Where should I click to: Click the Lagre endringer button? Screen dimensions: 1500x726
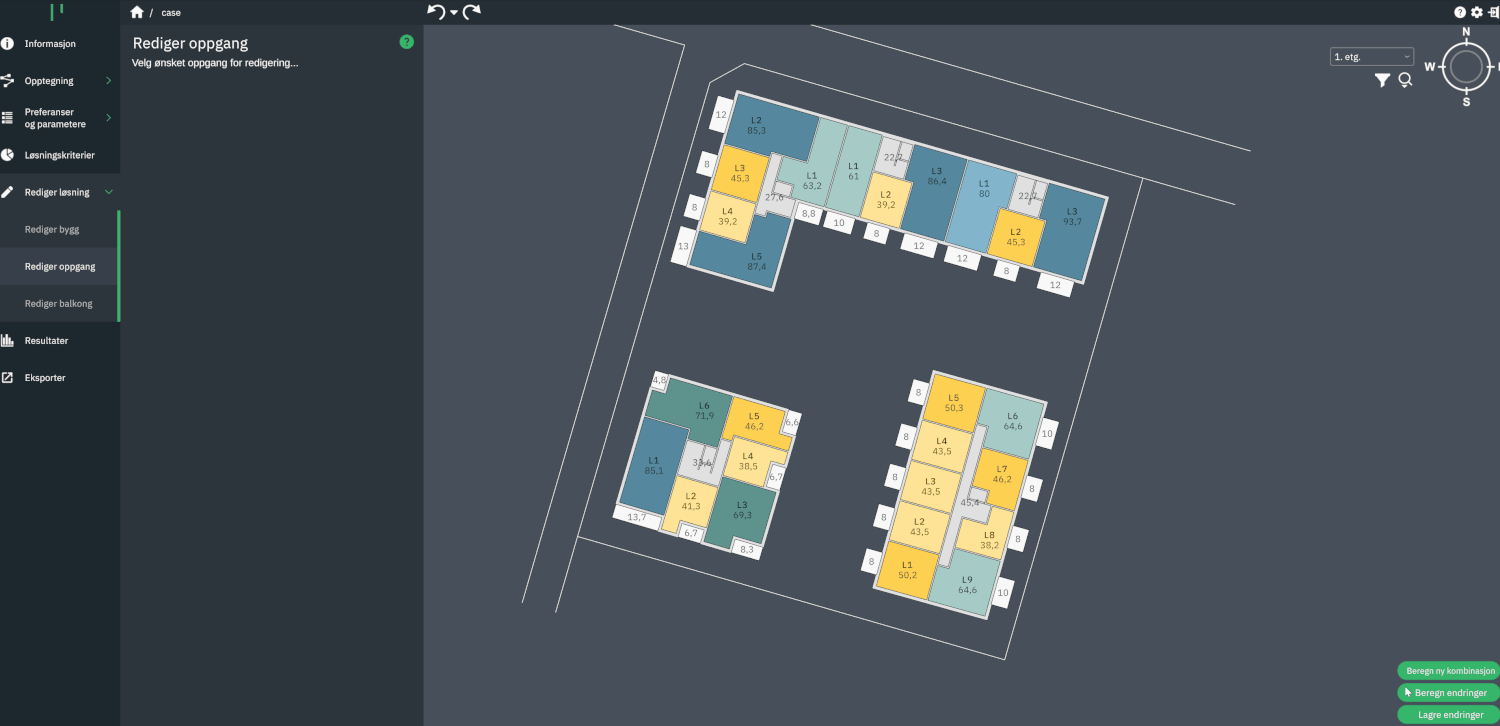[1450, 715]
